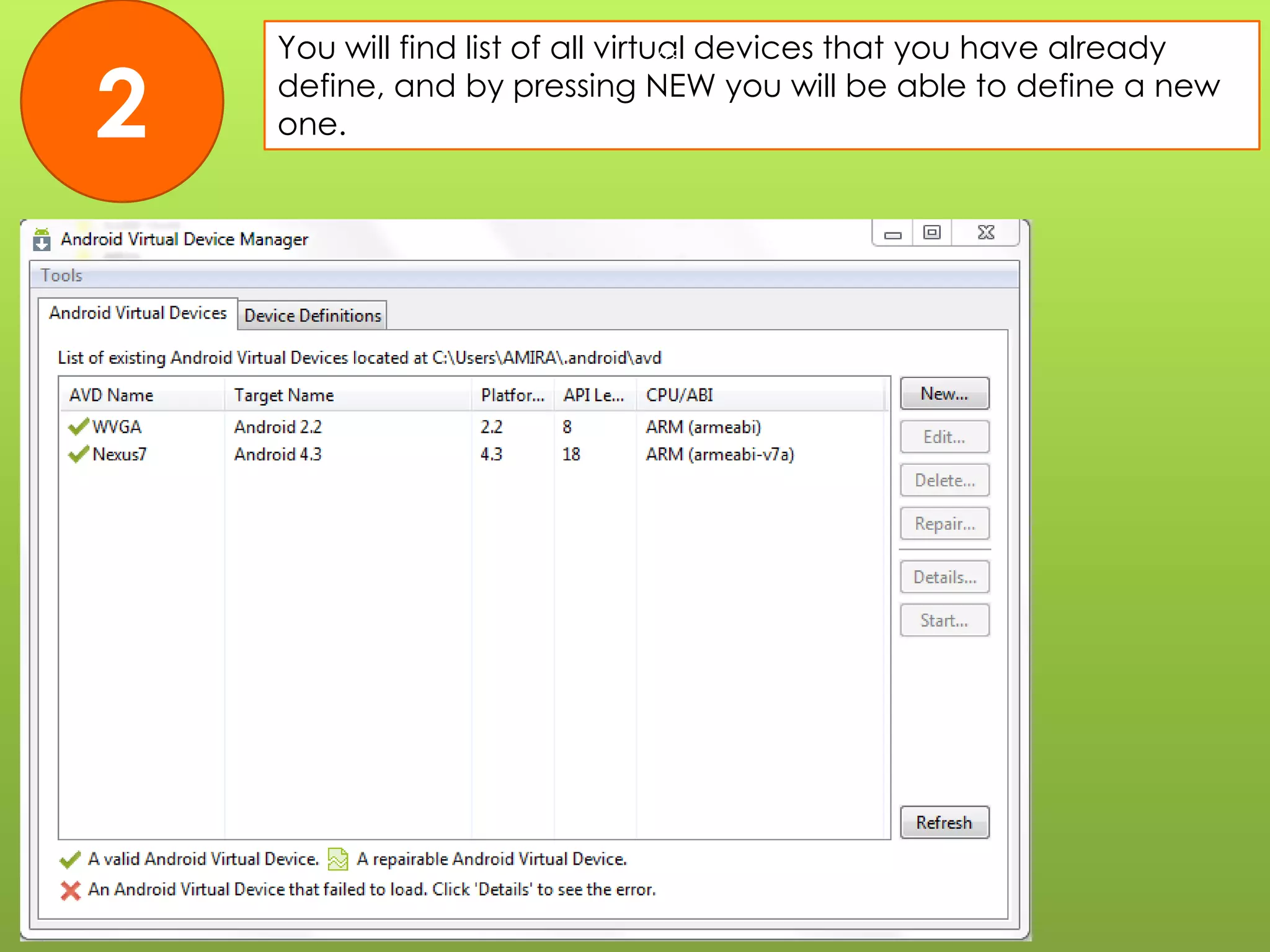This screenshot has width=1270, height=952.
Task: Click the platform value 4.3
Action: click(491, 454)
